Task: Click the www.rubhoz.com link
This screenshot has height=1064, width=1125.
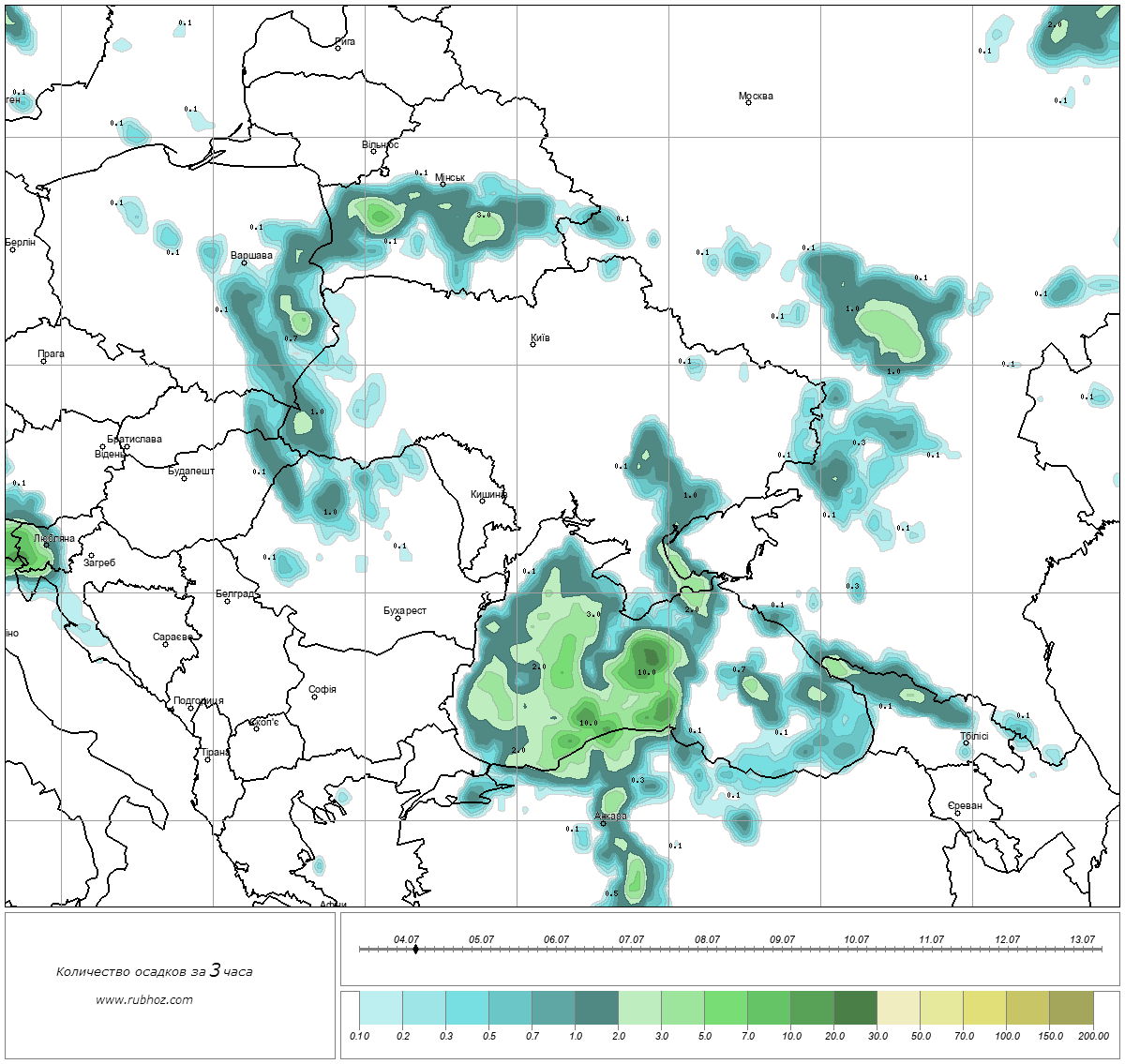Action: [144, 999]
